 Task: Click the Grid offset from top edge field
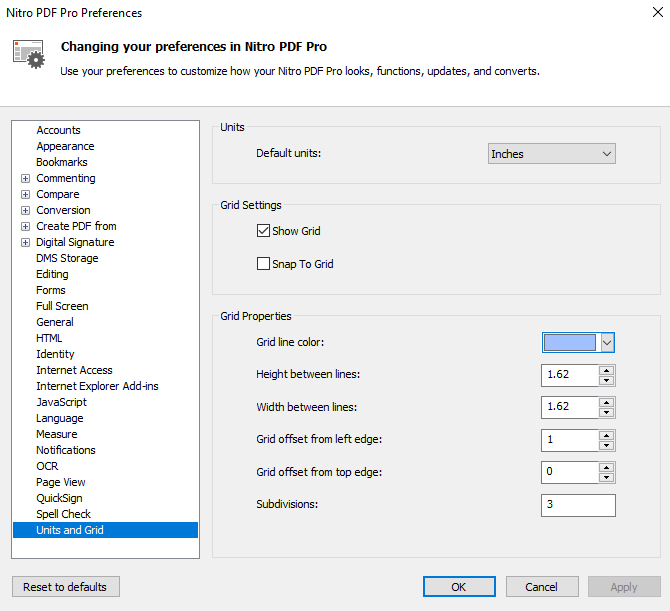point(570,472)
